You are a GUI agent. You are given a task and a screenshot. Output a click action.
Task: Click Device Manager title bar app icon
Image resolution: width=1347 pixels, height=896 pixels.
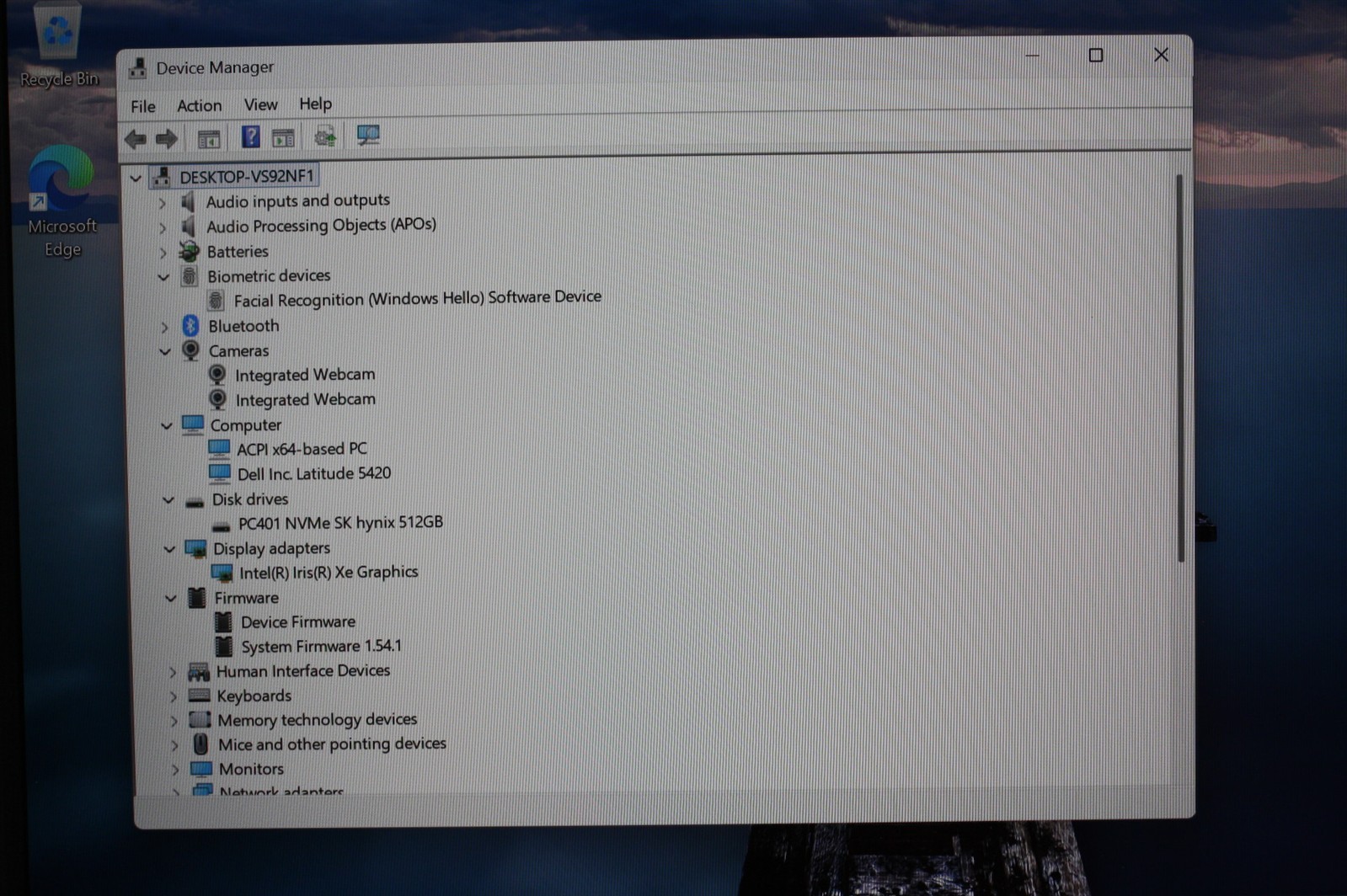point(137,68)
